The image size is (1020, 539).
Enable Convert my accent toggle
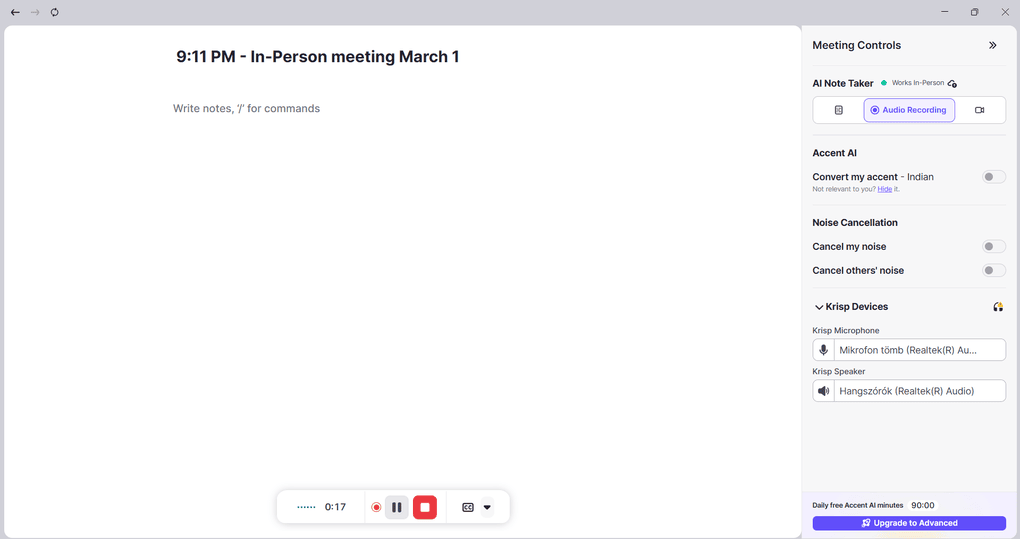(993, 177)
